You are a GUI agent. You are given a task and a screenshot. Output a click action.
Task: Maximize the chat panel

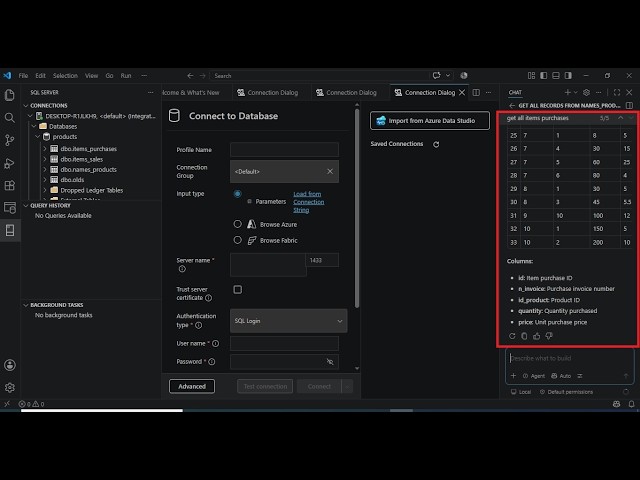tap(617, 92)
